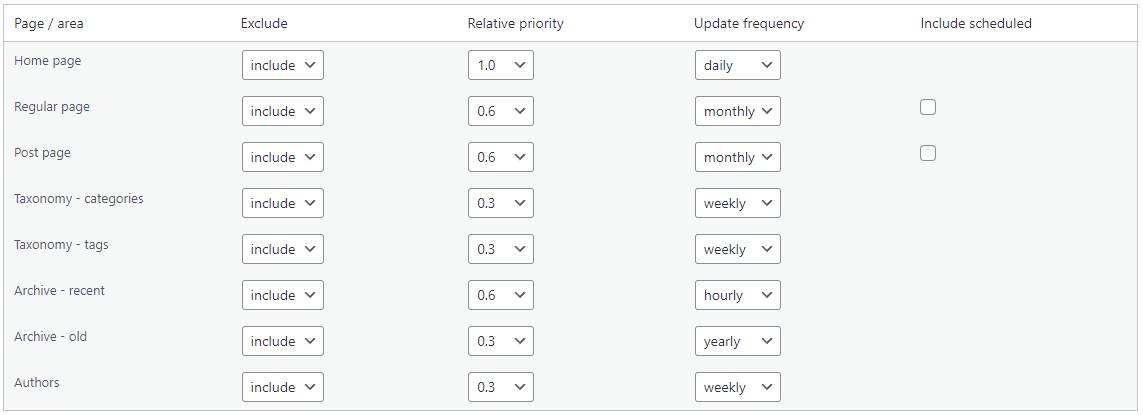Open Archive old yearly frequency dropdown
This screenshot has width=1143, height=415.
click(x=737, y=342)
